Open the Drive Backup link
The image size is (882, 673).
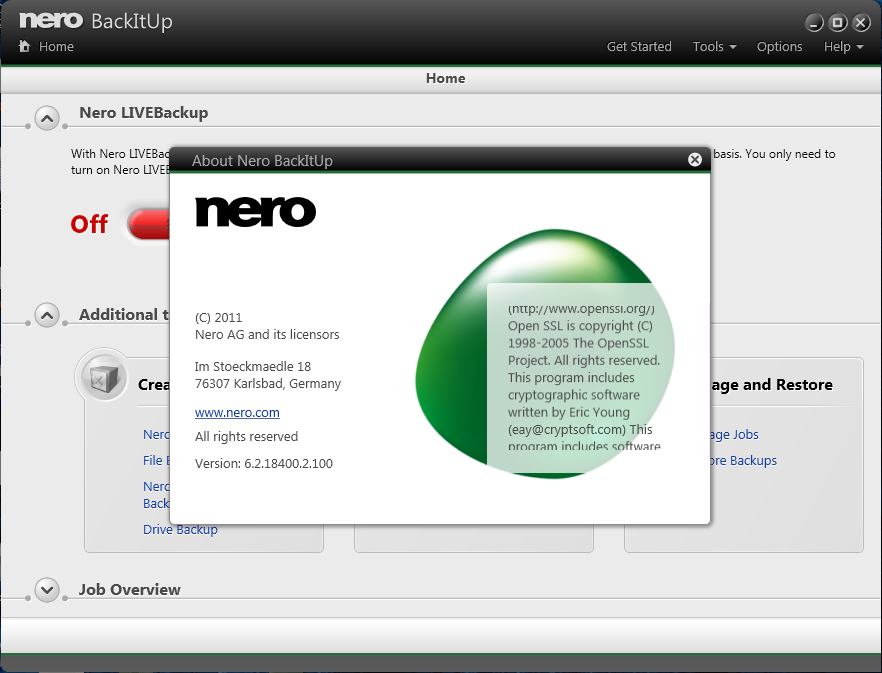(180, 530)
